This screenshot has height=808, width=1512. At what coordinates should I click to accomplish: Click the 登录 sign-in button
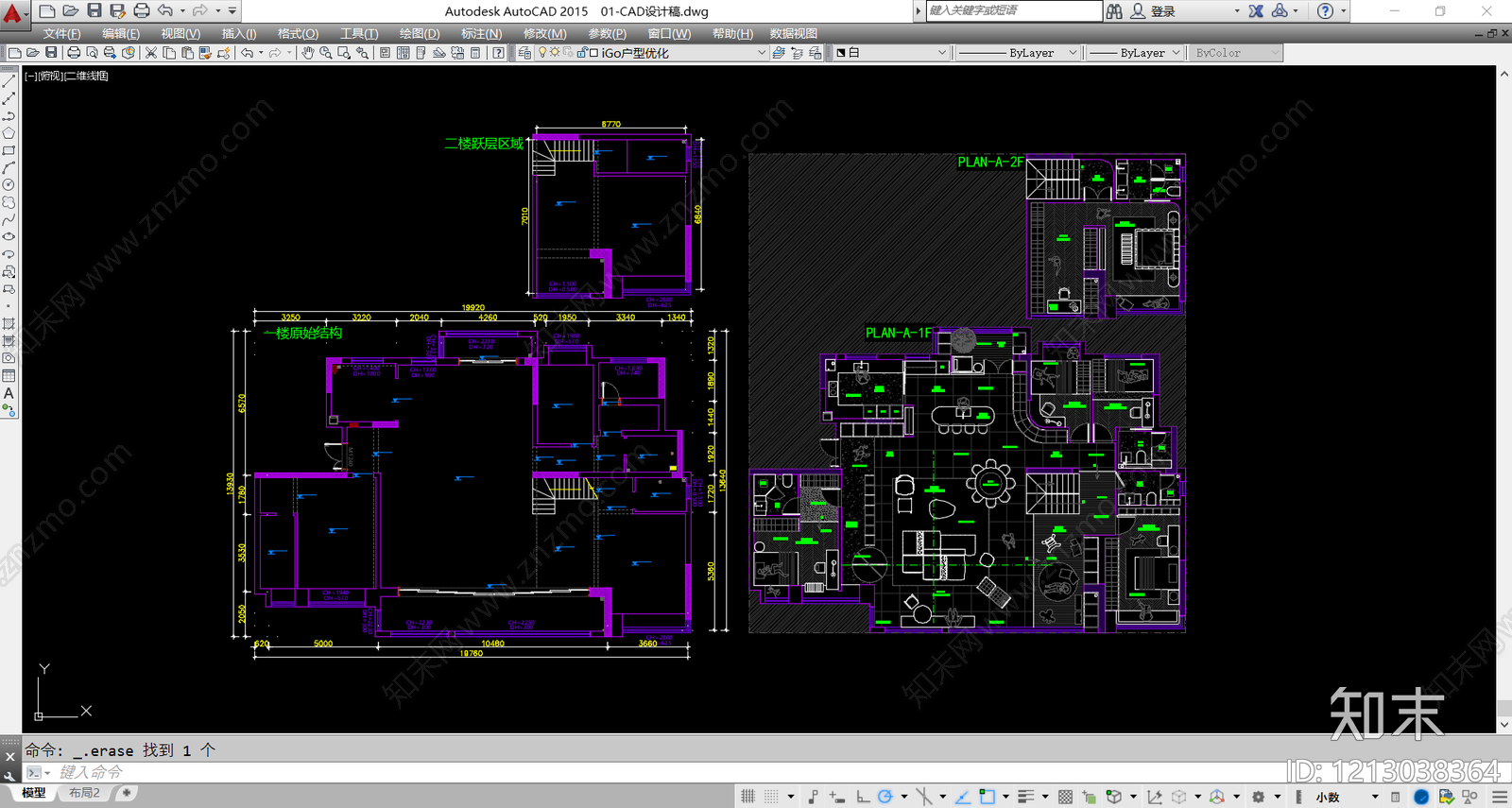point(1154,11)
